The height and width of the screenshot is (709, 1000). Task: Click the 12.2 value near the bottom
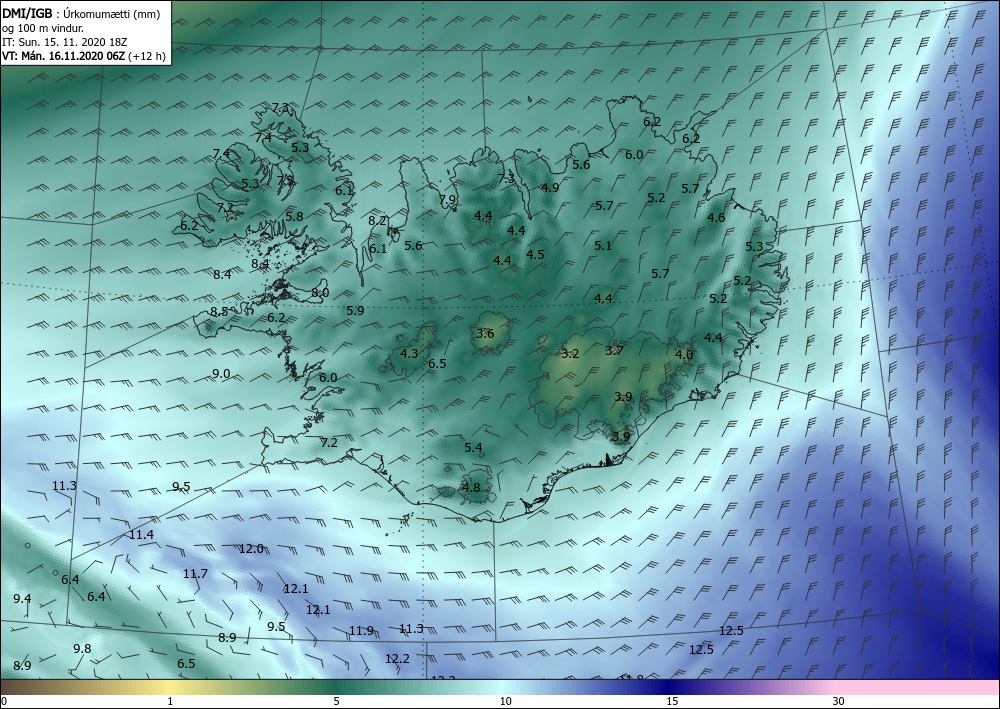397,659
